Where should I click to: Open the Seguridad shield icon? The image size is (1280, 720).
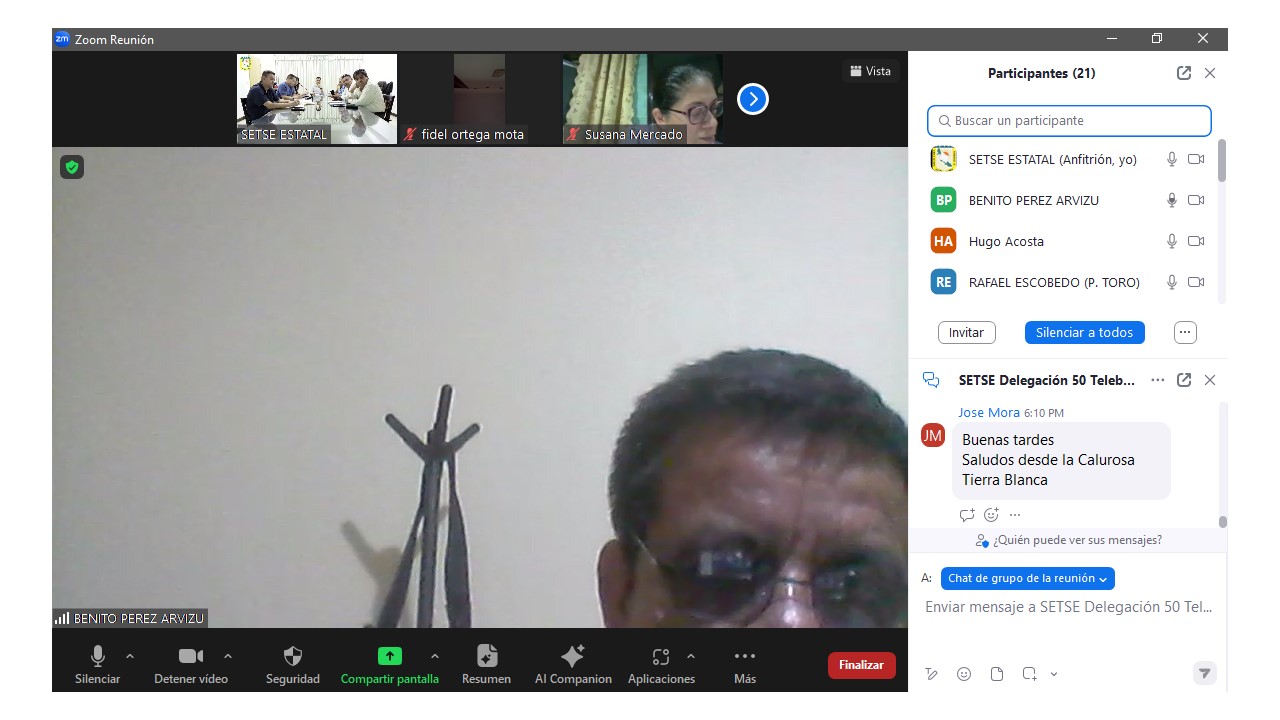292,657
